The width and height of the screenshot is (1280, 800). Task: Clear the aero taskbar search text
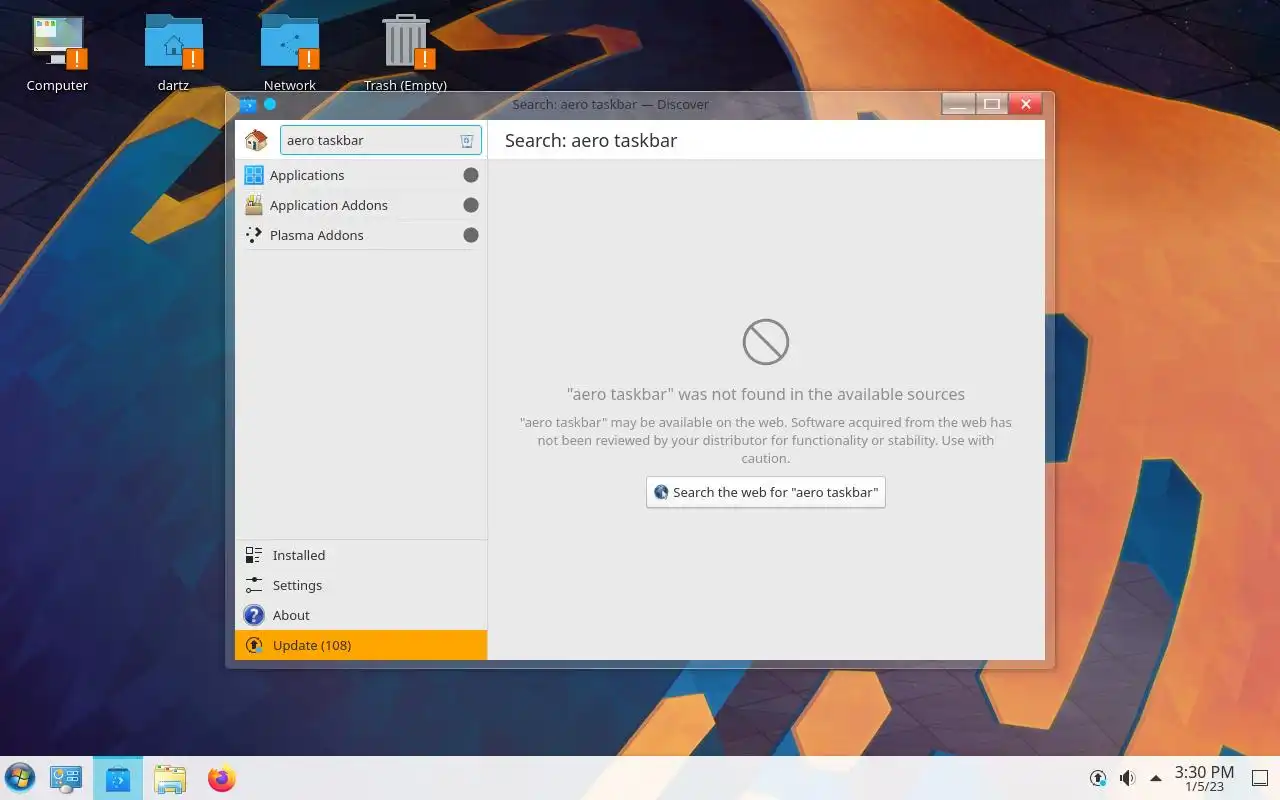[466, 141]
